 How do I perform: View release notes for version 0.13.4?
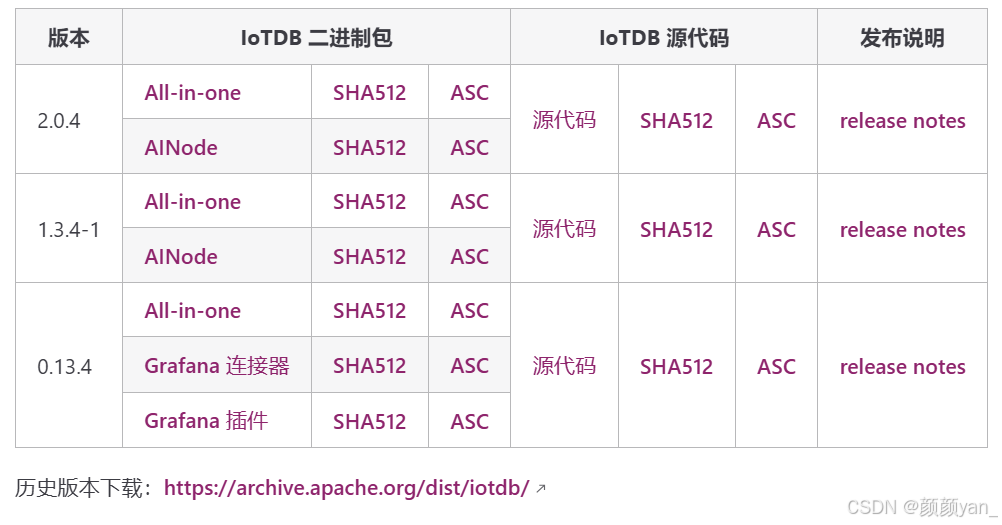902,367
